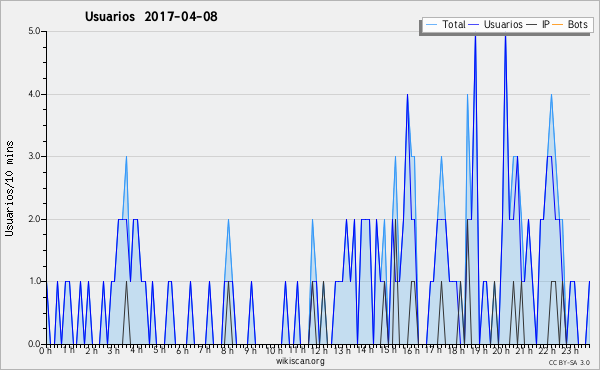Click the '15 h' x-axis label

[388, 350]
